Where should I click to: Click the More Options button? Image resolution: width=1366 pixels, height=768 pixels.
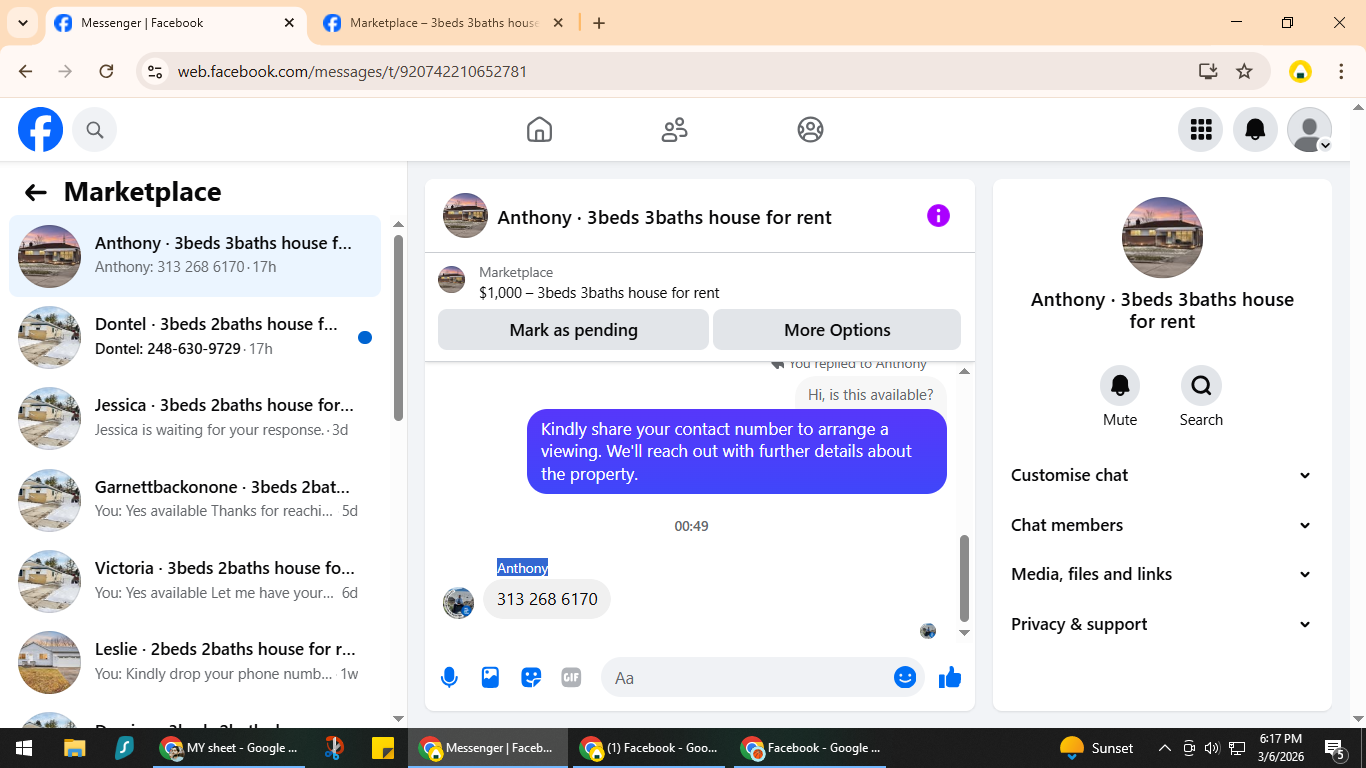pos(837,330)
